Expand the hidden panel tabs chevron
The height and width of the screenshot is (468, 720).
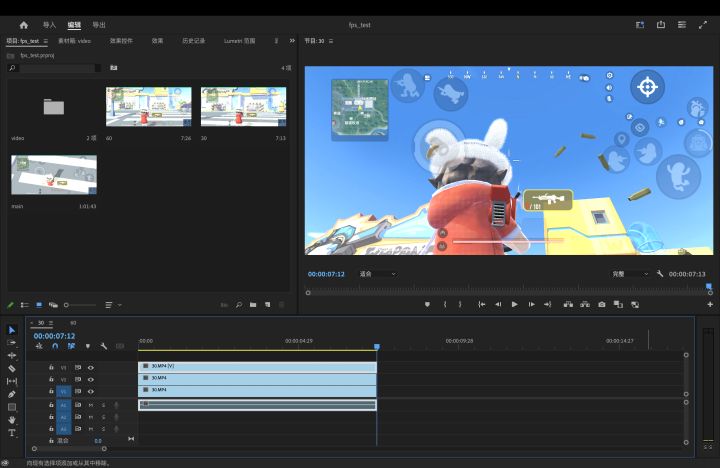(292, 41)
